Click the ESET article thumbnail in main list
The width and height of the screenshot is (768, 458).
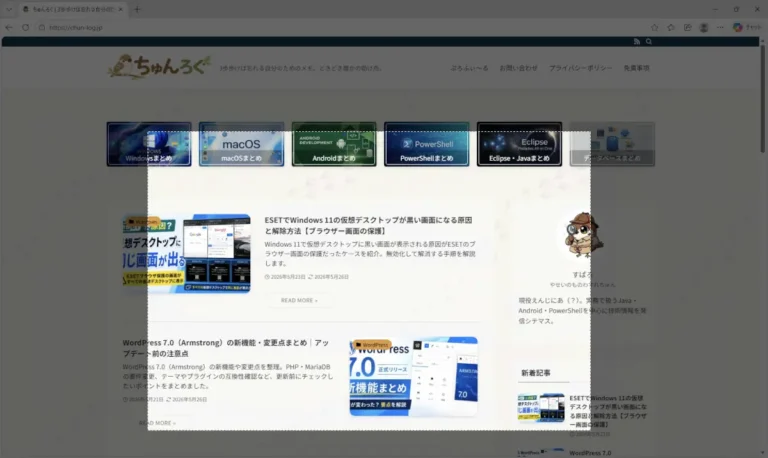point(187,254)
